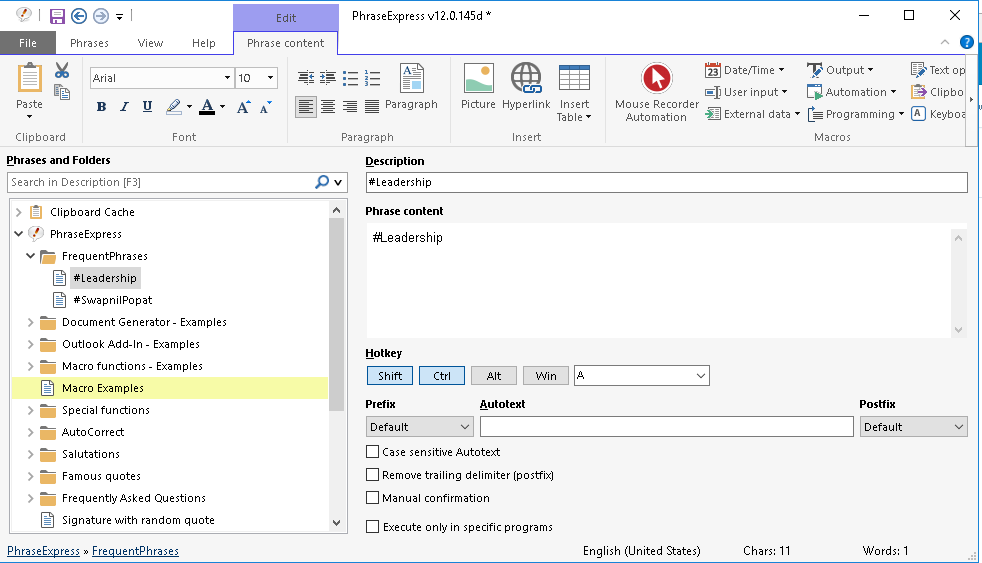
Task: Insert a Picture
Action: 478,86
